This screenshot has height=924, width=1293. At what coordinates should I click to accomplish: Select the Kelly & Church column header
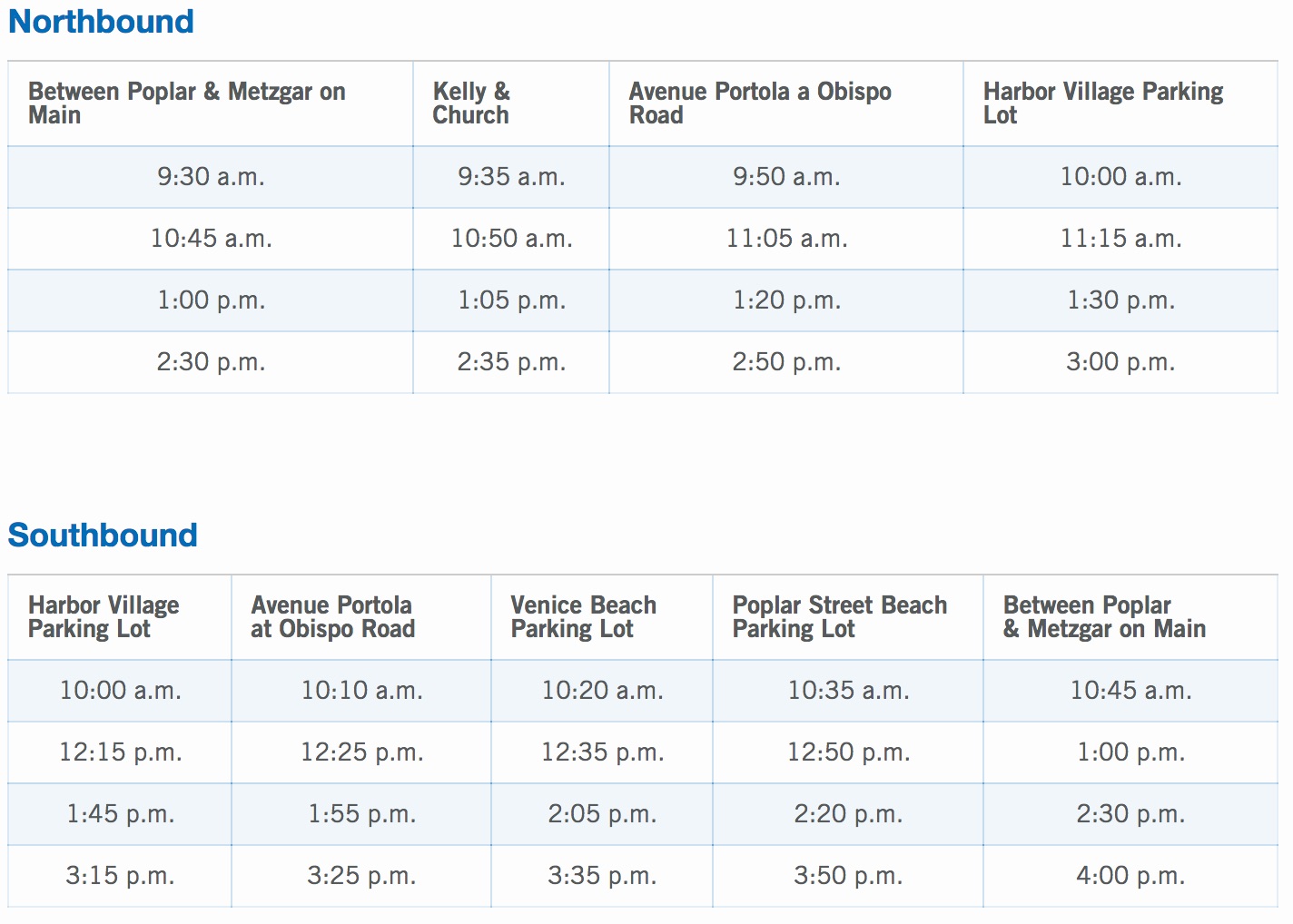click(x=470, y=103)
